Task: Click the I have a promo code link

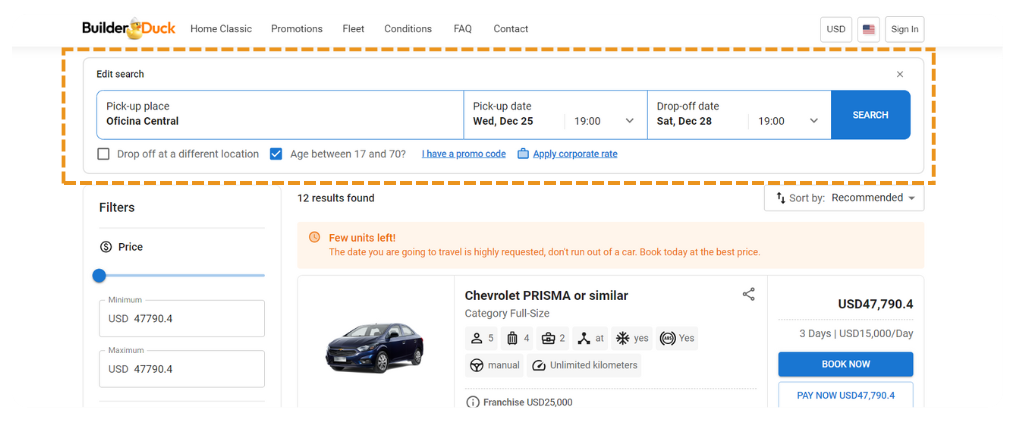Action: click(463, 154)
